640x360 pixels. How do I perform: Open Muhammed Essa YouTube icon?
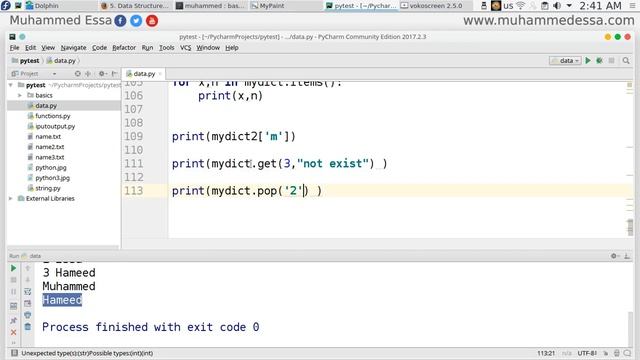152,21
